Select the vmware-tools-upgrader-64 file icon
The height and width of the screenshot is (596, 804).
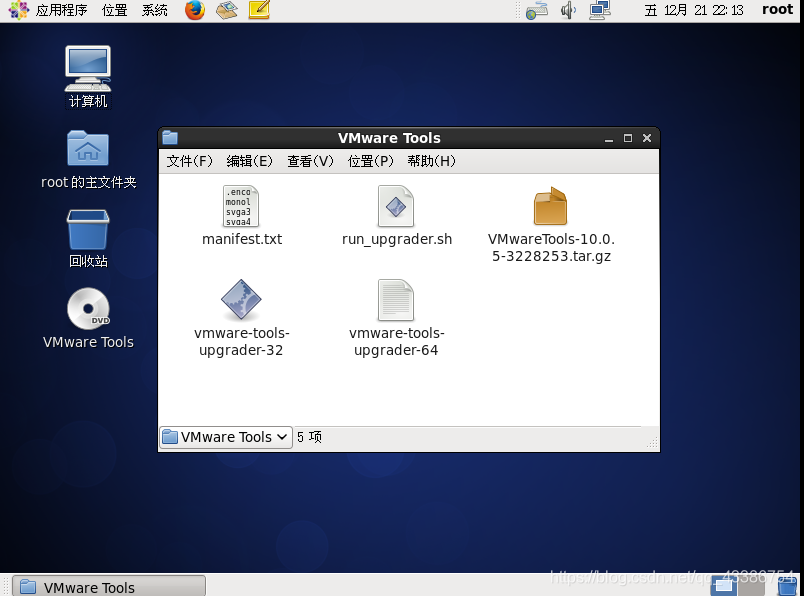click(396, 300)
